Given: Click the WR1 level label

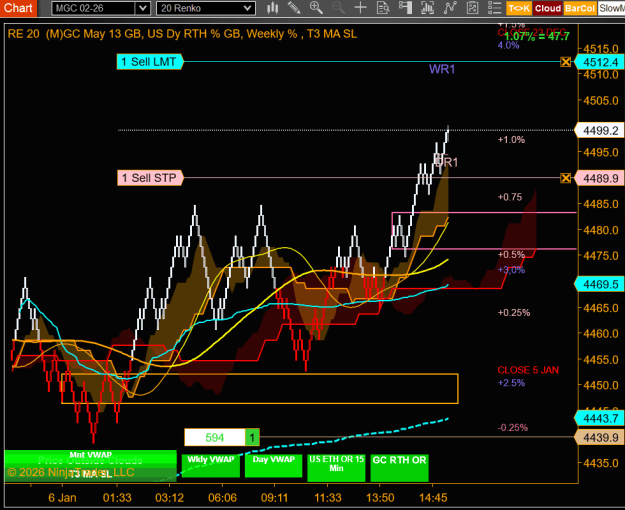Looking at the screenshot, I should pyautogui.click(x=442, y=69).
